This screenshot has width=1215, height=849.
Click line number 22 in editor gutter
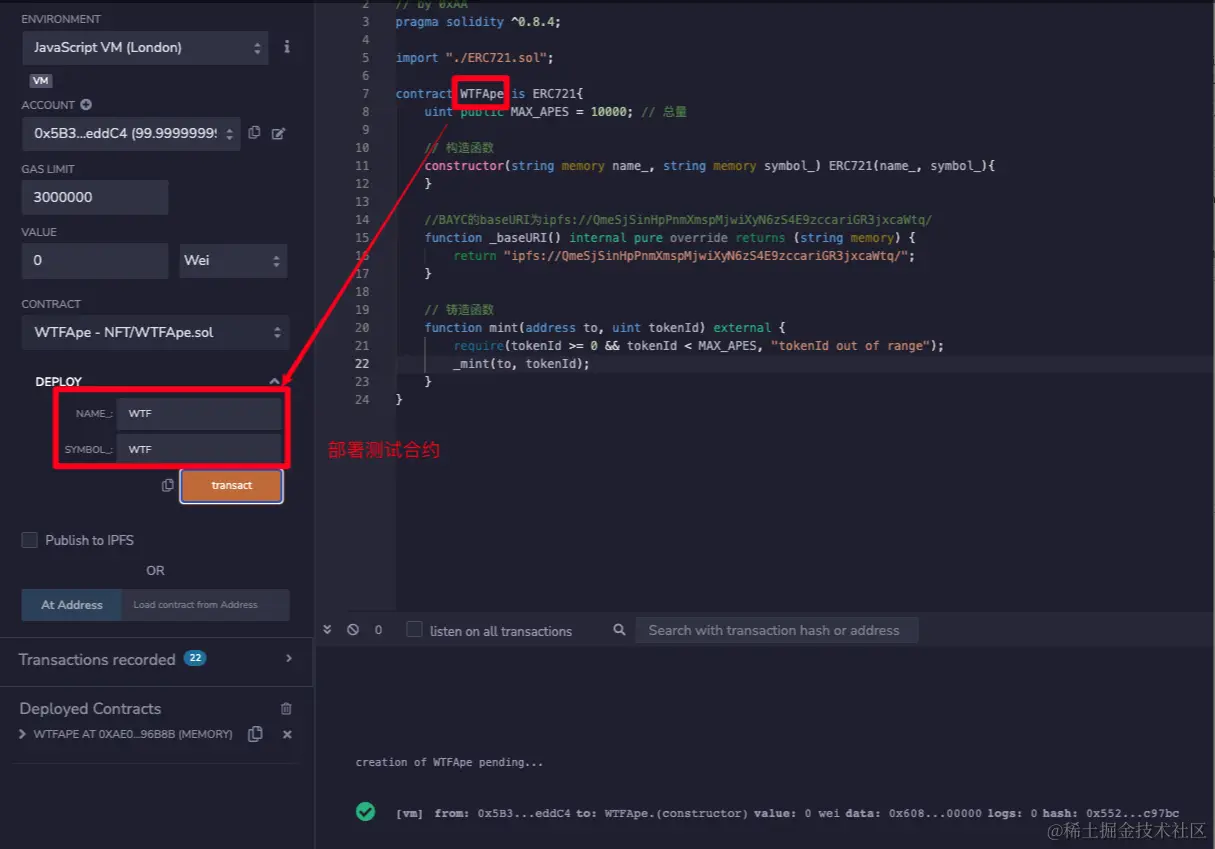pyautogui.click(x=361, y=363)
